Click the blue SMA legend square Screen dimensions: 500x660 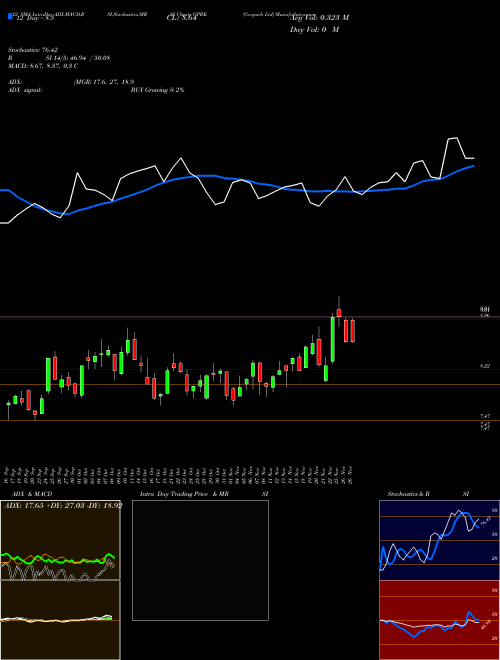(x=10, y=17)
